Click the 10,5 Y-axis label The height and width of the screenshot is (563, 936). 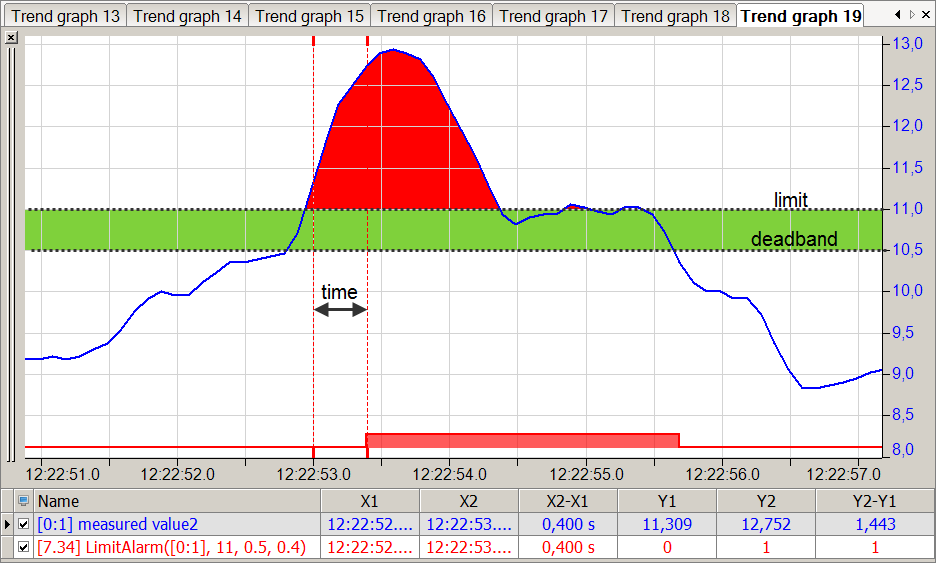point(907,249)
